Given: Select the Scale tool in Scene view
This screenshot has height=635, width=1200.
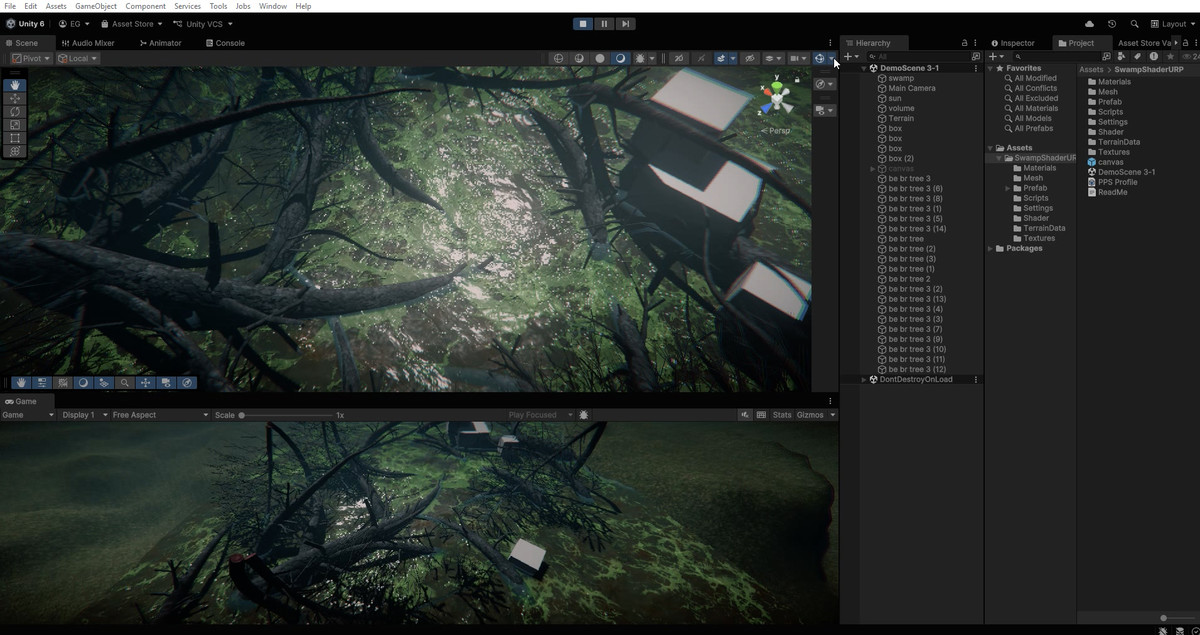Looking at the screenshot, I should [15, 124].
